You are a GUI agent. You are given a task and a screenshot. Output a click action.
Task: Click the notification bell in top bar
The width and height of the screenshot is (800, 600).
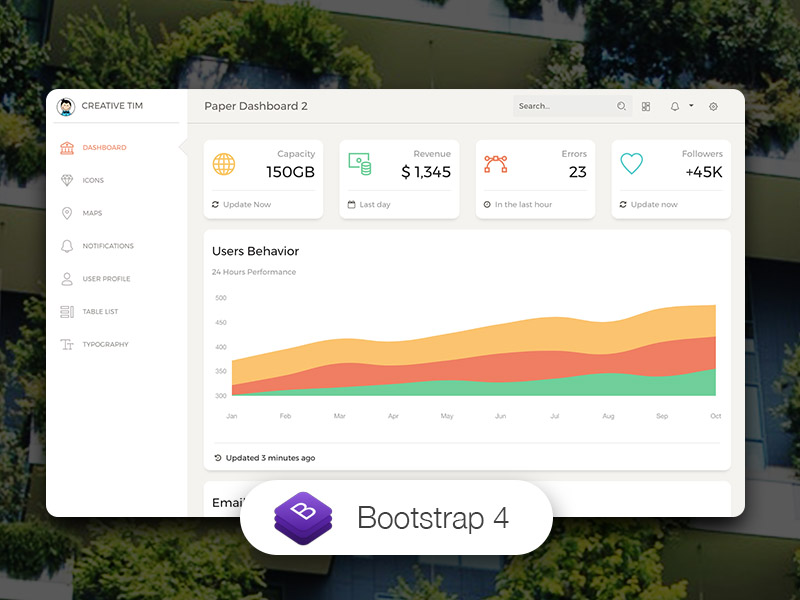tap(674, 106)
